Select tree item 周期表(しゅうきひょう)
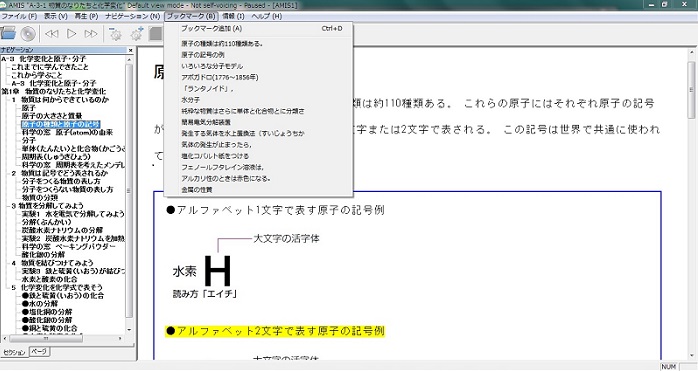698x371 pixels. pyautogui.click(x=56, y=157)
